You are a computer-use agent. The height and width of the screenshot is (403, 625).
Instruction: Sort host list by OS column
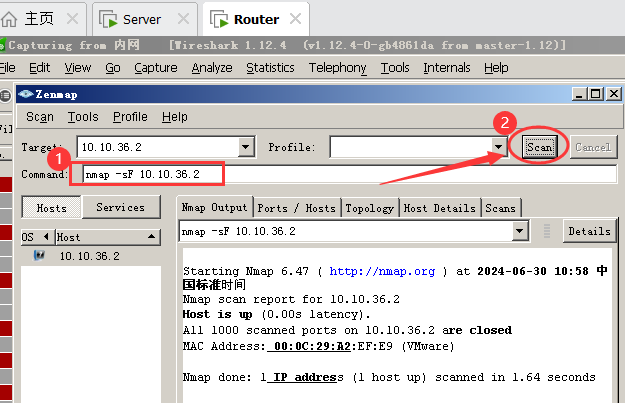click(37, 237)
